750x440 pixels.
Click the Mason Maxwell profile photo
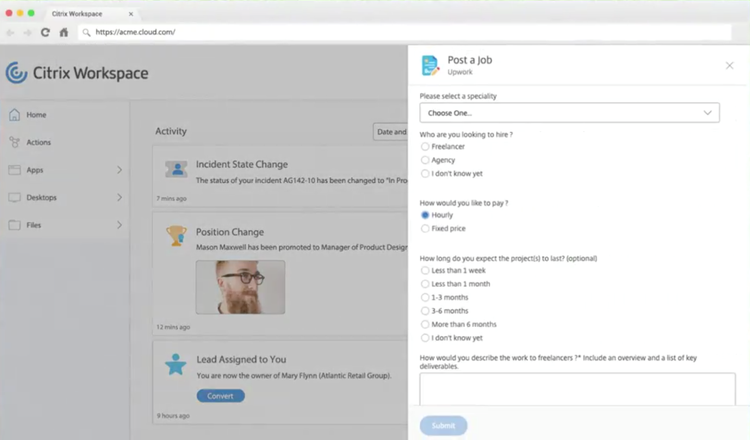(240, 287)
